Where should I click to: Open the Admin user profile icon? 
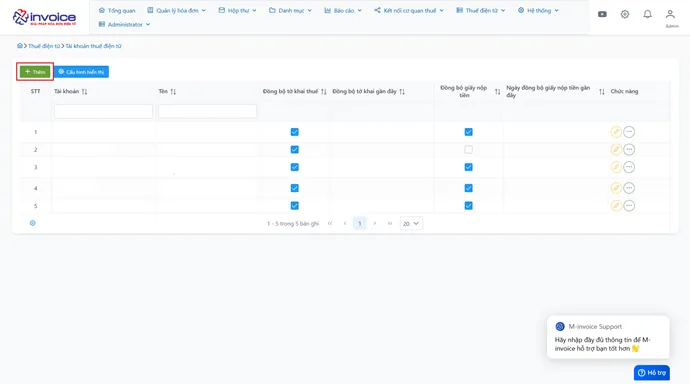click(670, 14)
